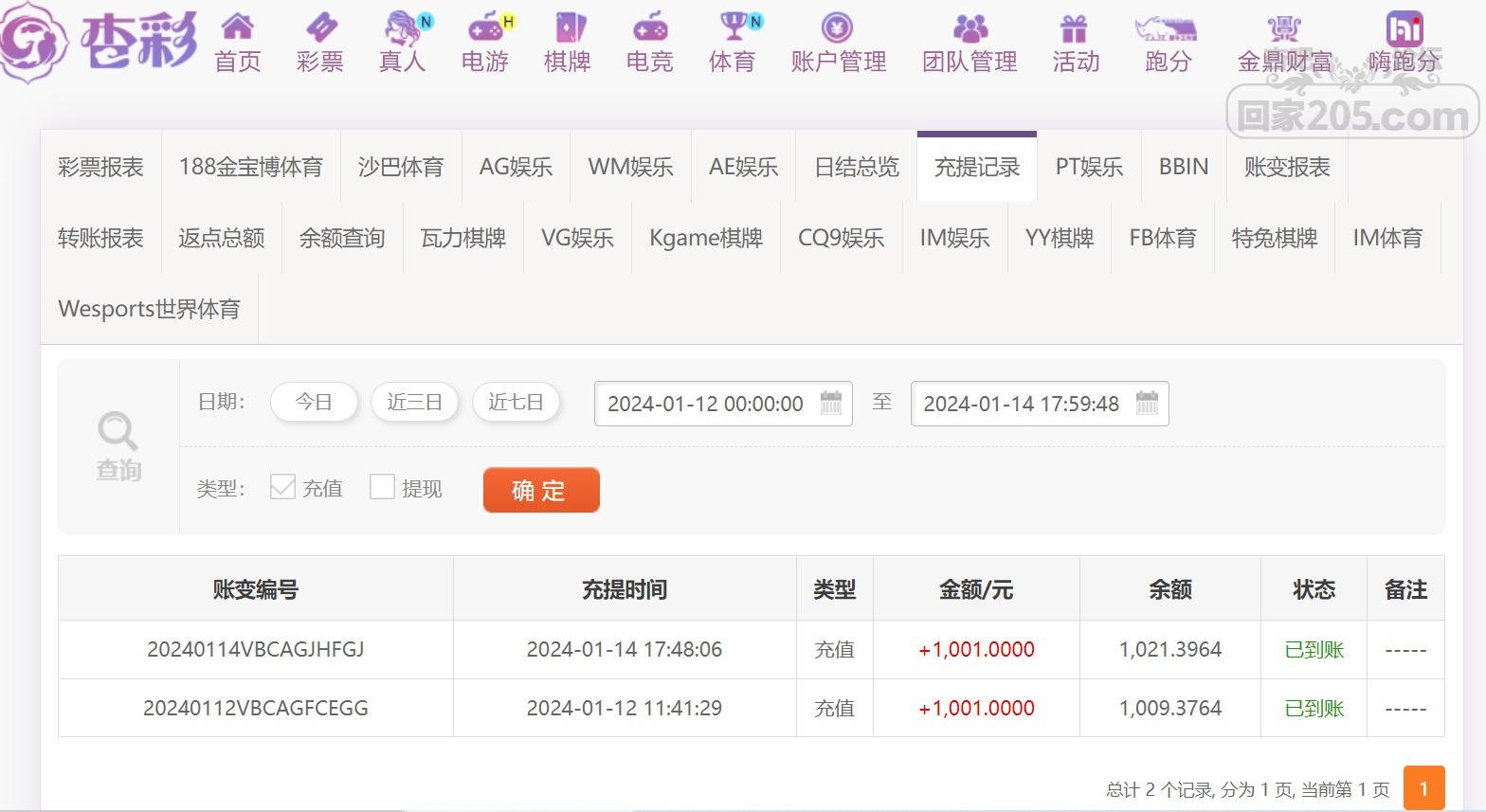Click the 查询 magnifier icon
This screenshot has height=812, width=1486.
[x=118, y=432]
